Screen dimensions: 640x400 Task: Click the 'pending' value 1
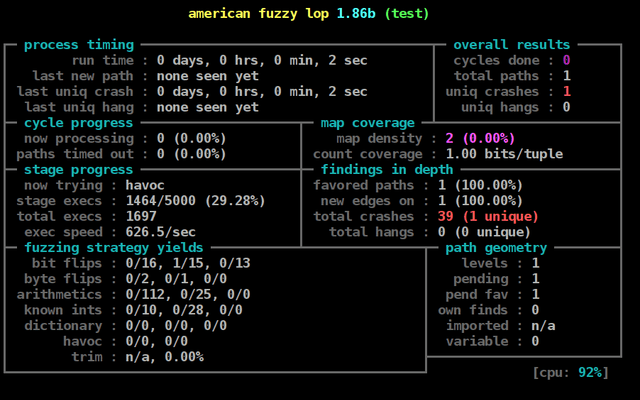(536, 279)
